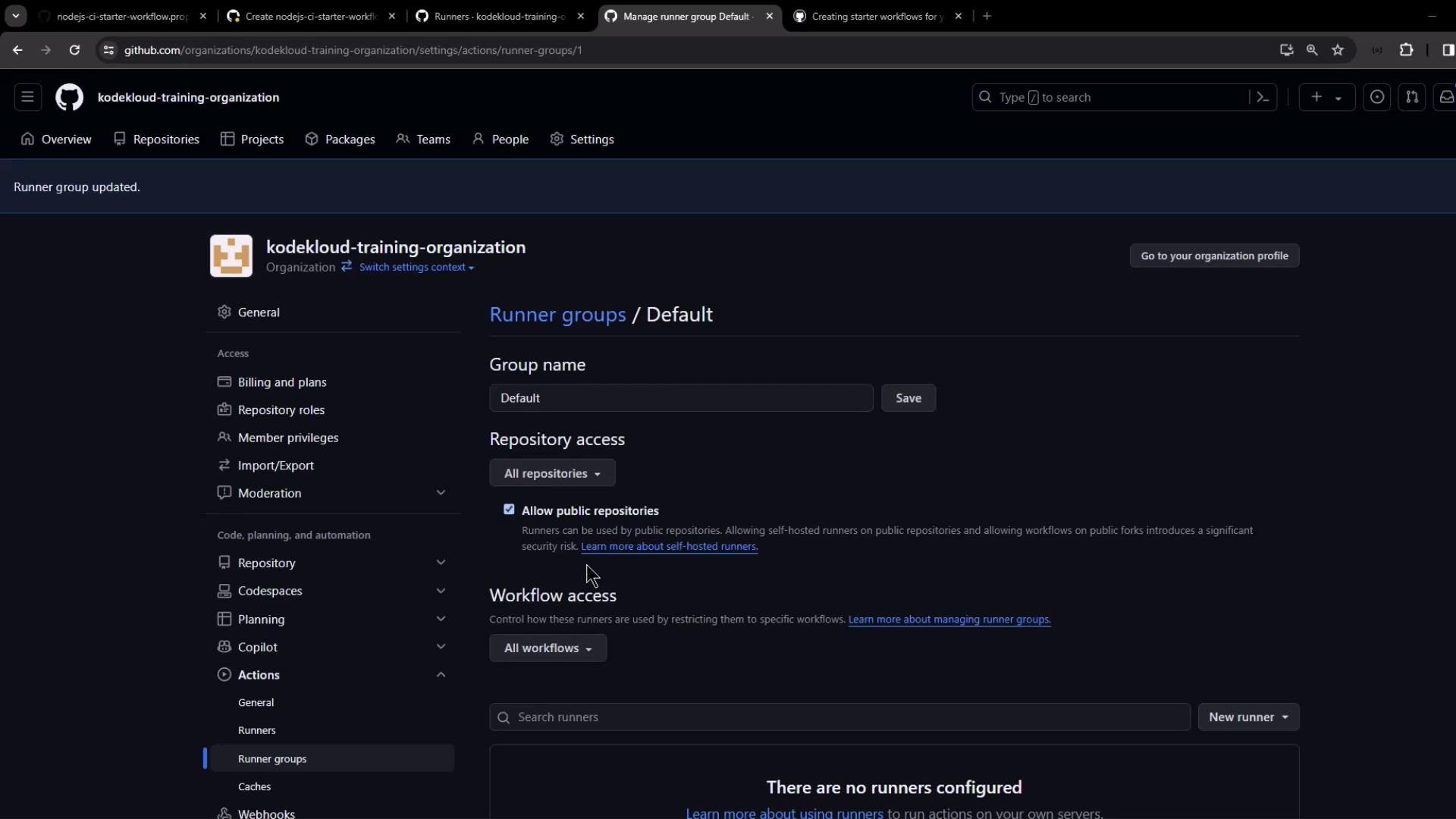Expand the Codespaces sidebar section
The image size is (1456, 819).
click(x=441, y=591)
